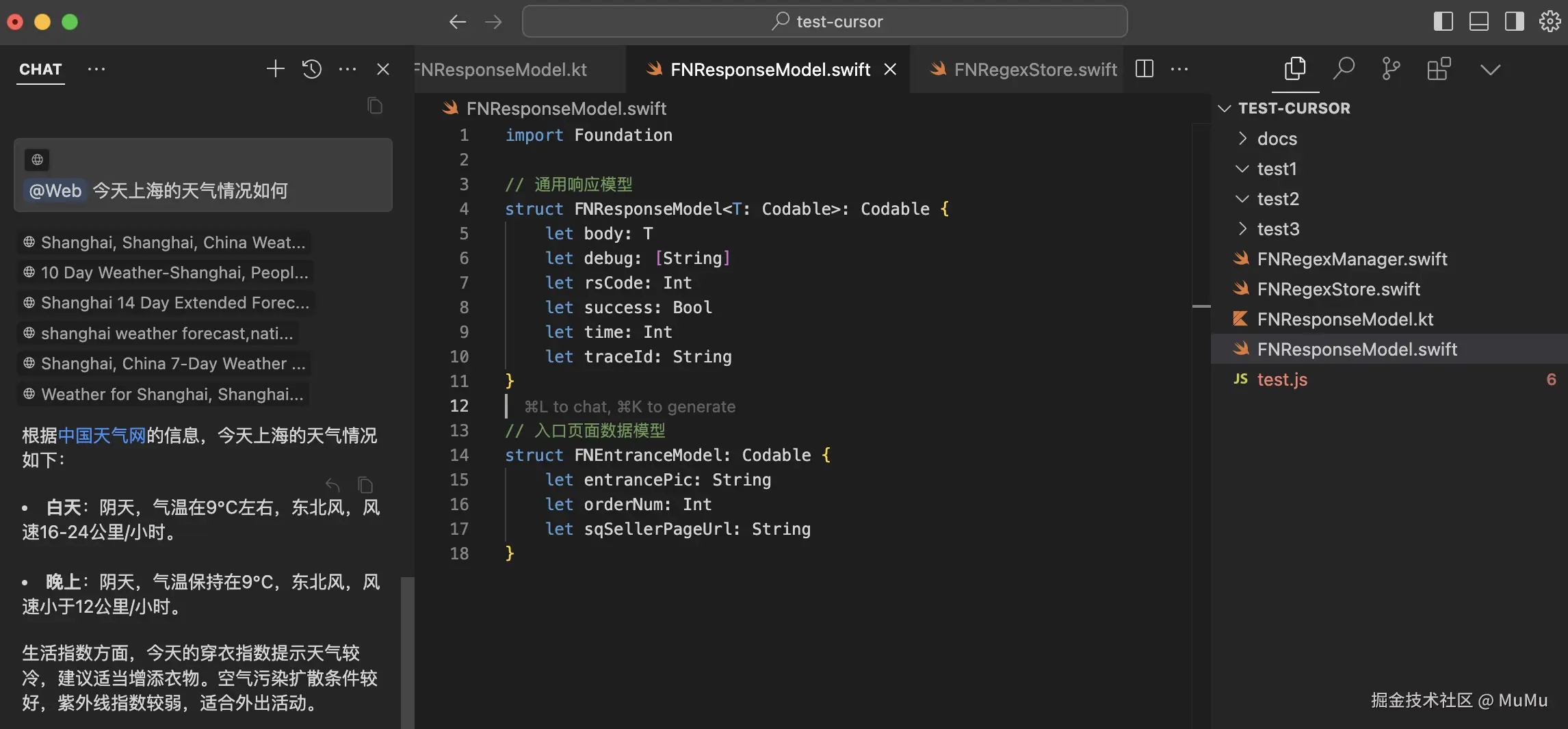Collapse the test1 folder

(x=1277, y=169)
